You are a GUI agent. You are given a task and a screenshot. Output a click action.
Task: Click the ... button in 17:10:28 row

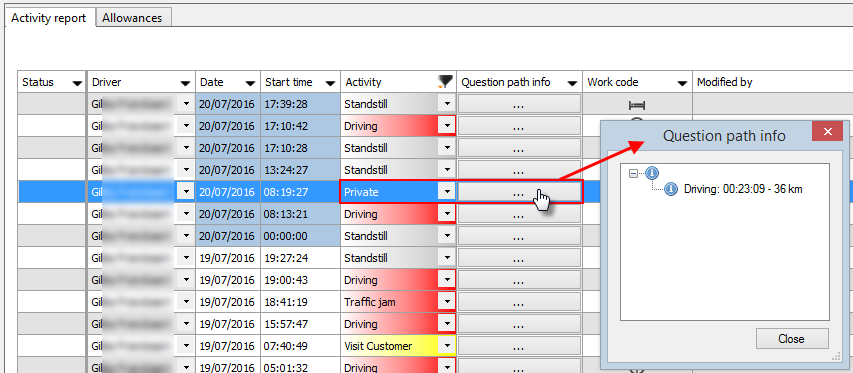point(519,147)
